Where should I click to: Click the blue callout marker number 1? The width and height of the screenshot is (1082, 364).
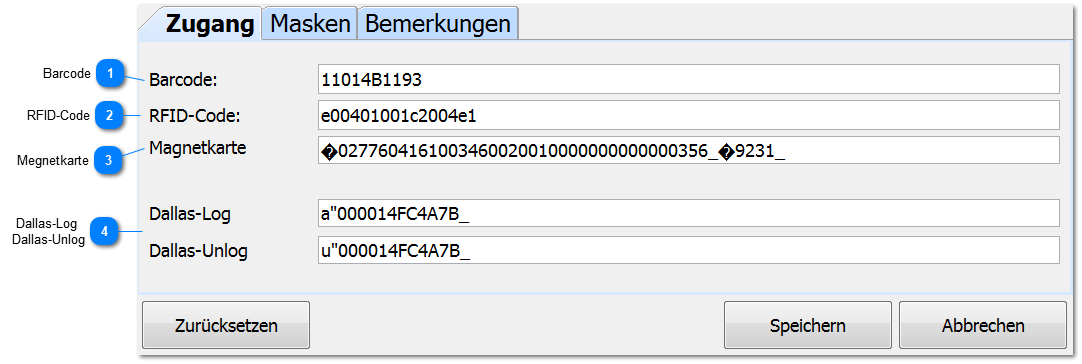(x=109, y=73)
